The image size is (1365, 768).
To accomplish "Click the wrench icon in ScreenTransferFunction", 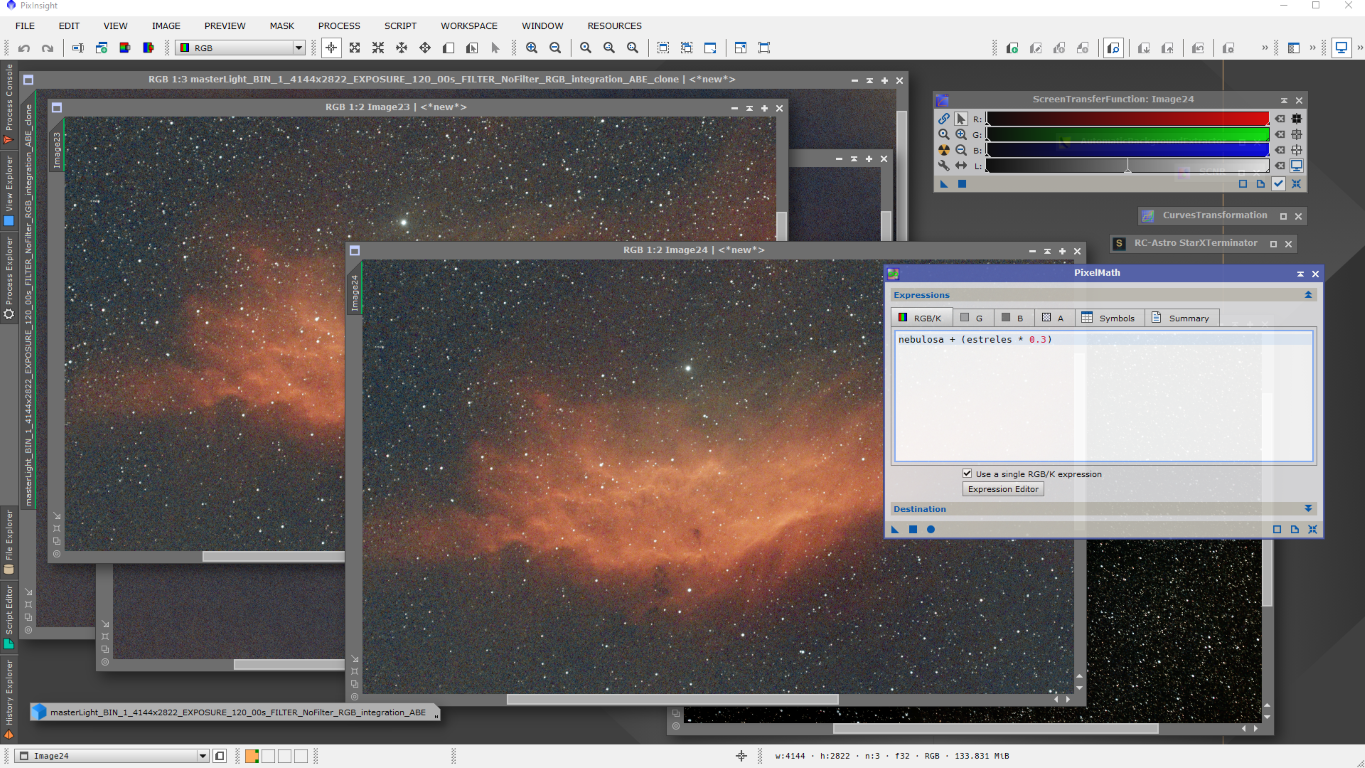I will [943, 166].
